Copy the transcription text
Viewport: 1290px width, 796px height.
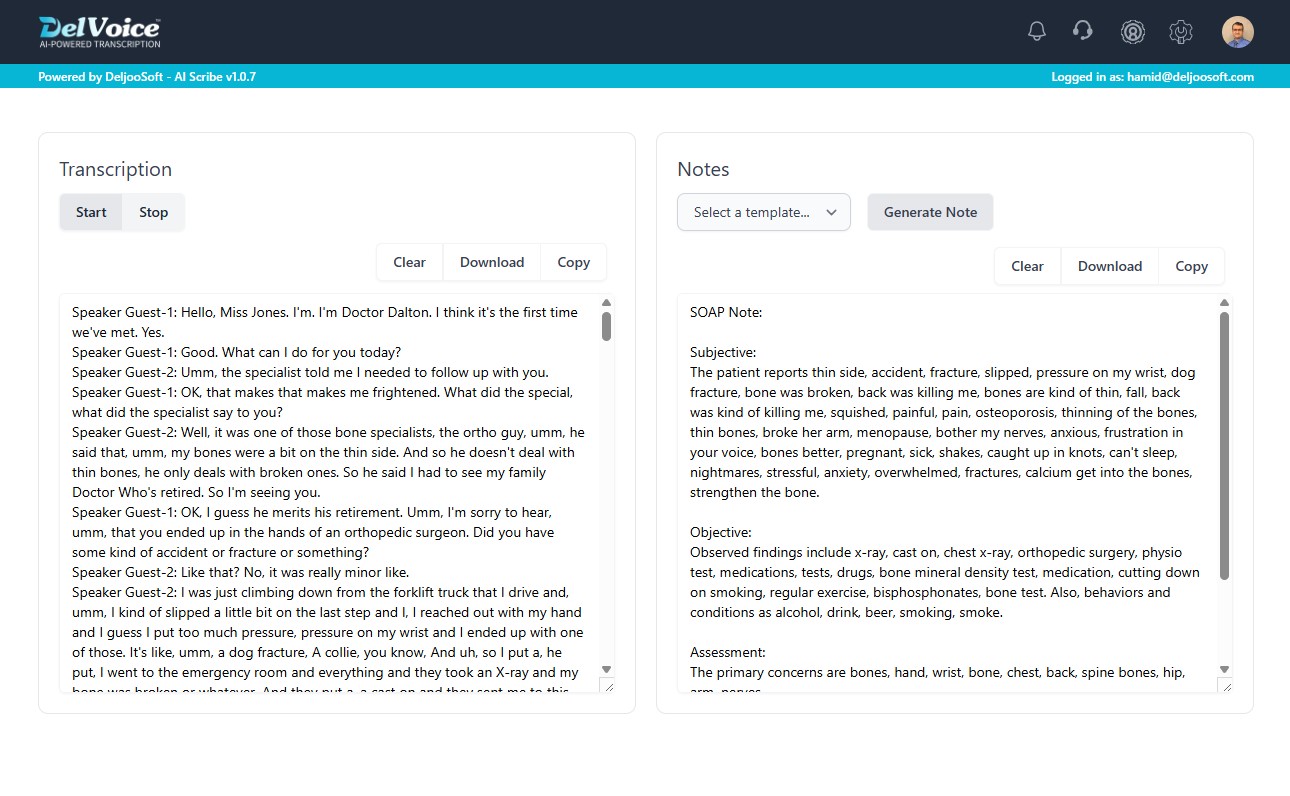point(573,262)
